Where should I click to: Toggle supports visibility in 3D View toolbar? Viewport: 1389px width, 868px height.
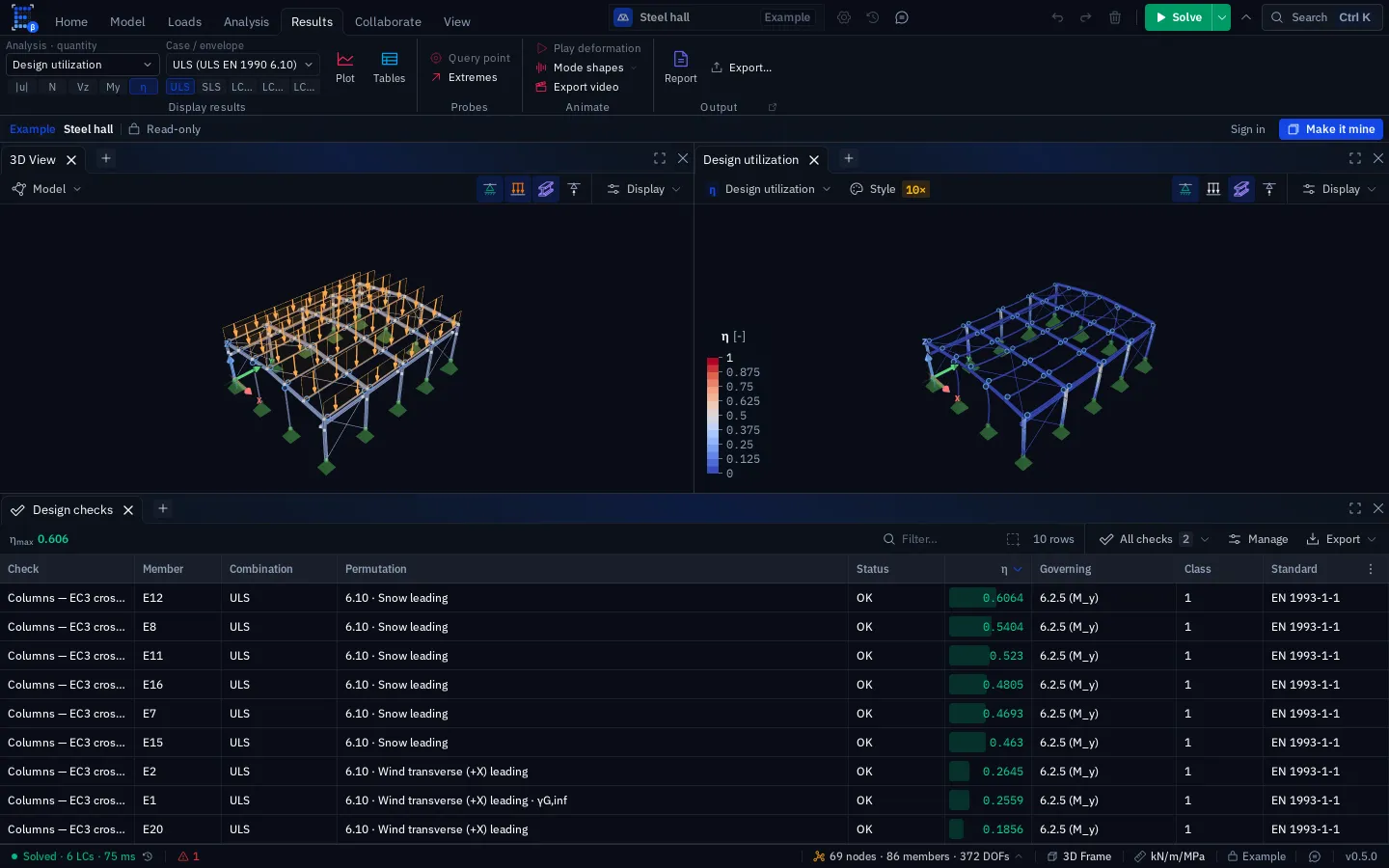(x=490, y=189)
